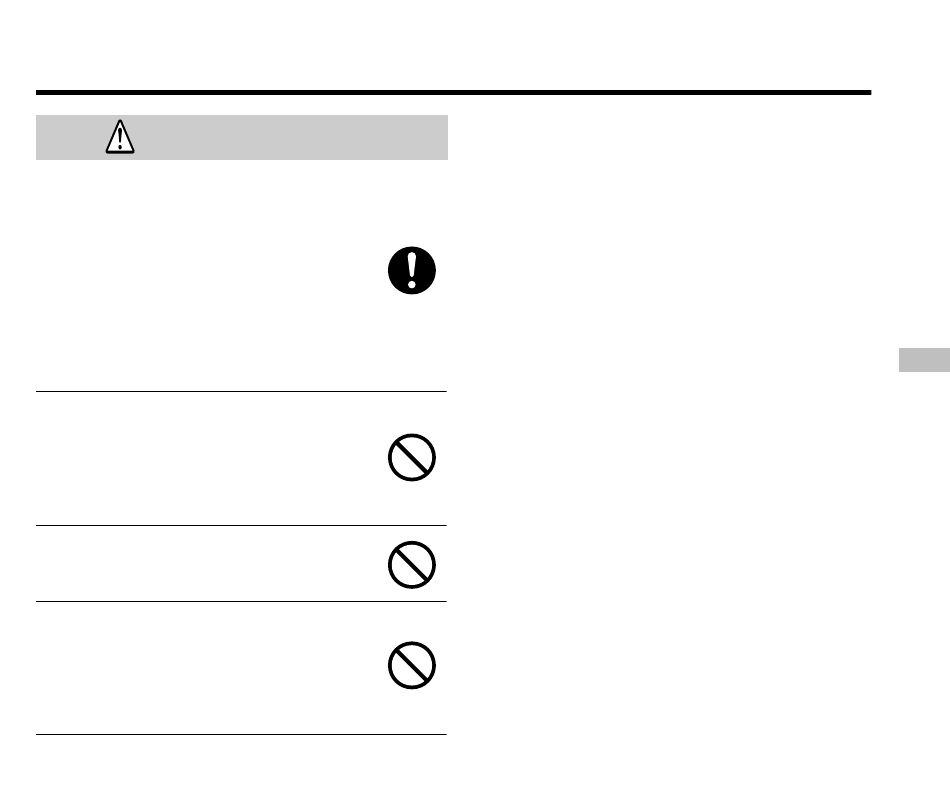Click blank area left of the topmost prohibition icon
This screenshot has width=950, height=787.
[206, 459]
